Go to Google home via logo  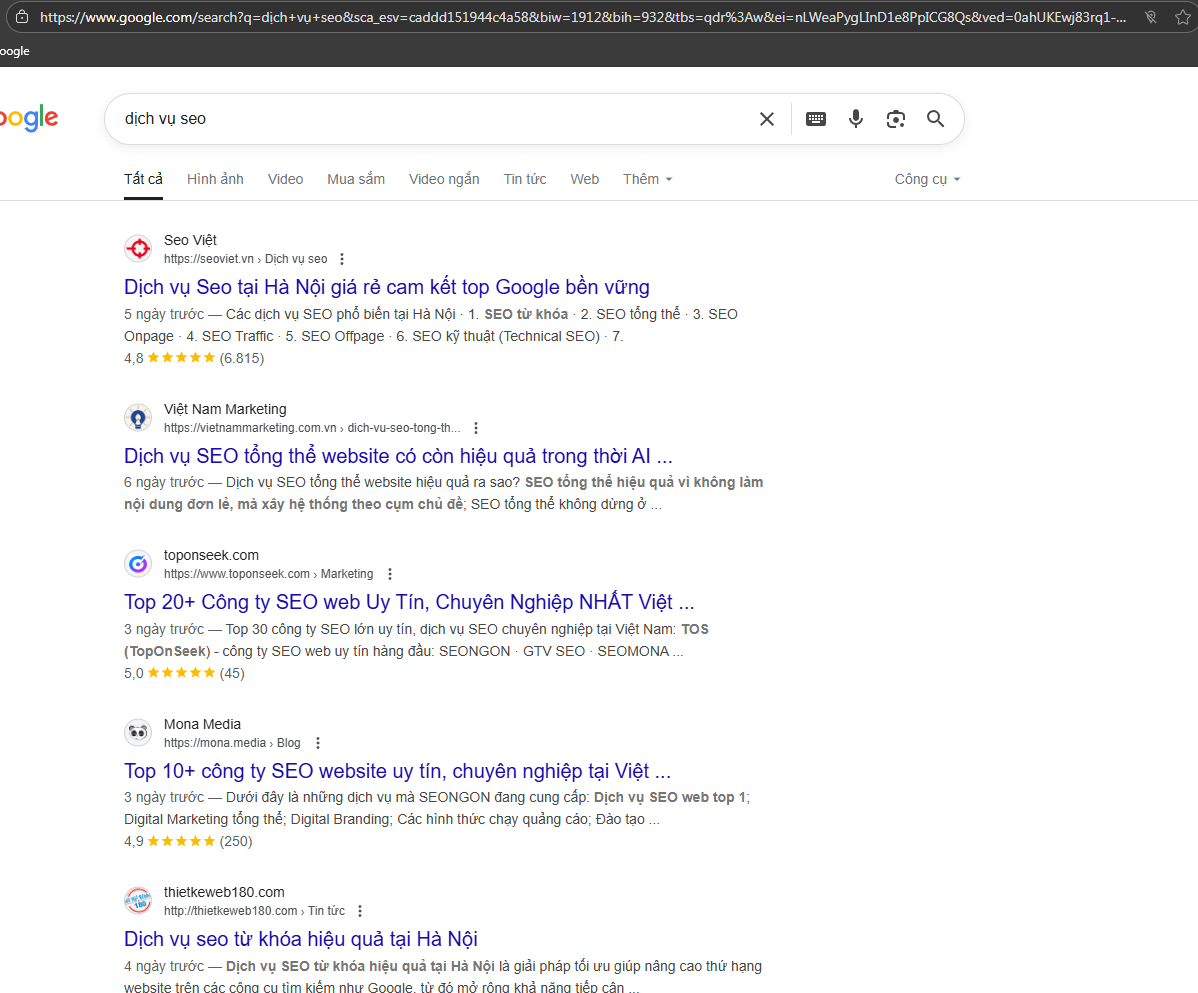pyautogui.click(x=28, y=118)
